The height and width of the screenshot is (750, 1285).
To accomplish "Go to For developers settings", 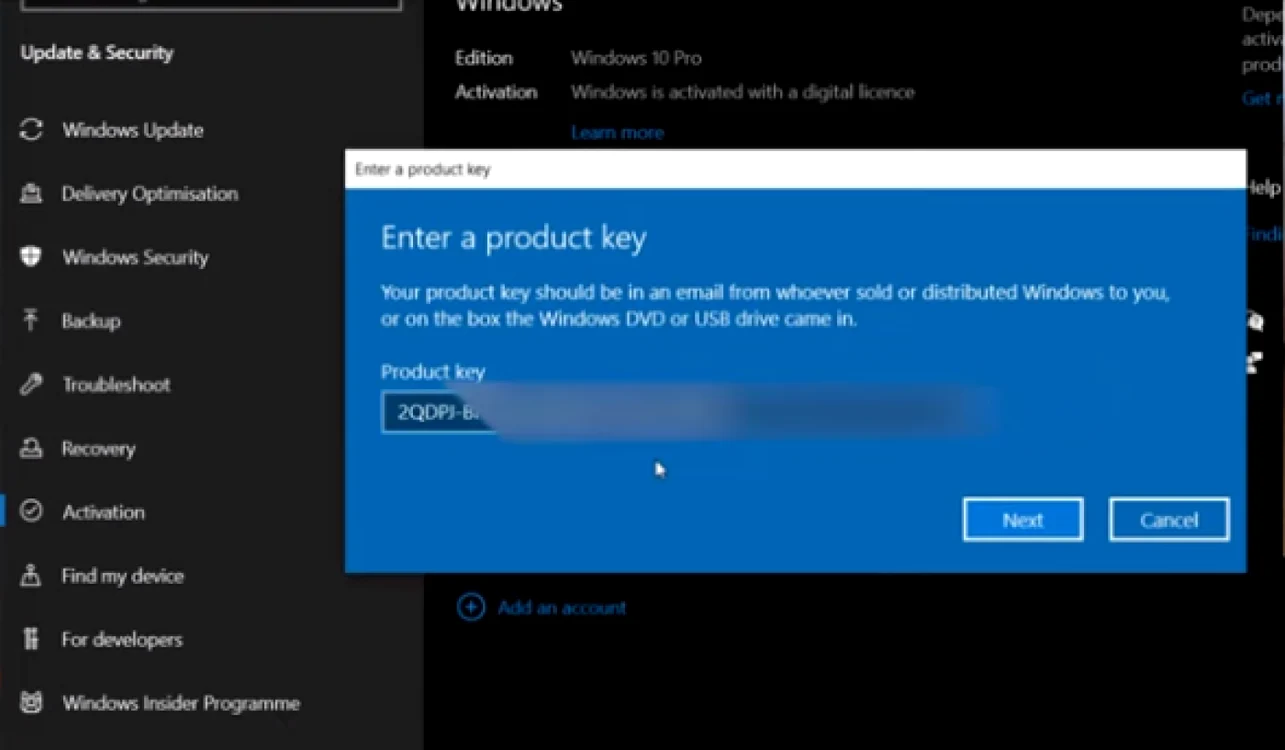I will pyautogui.click(x=122, y=639).
